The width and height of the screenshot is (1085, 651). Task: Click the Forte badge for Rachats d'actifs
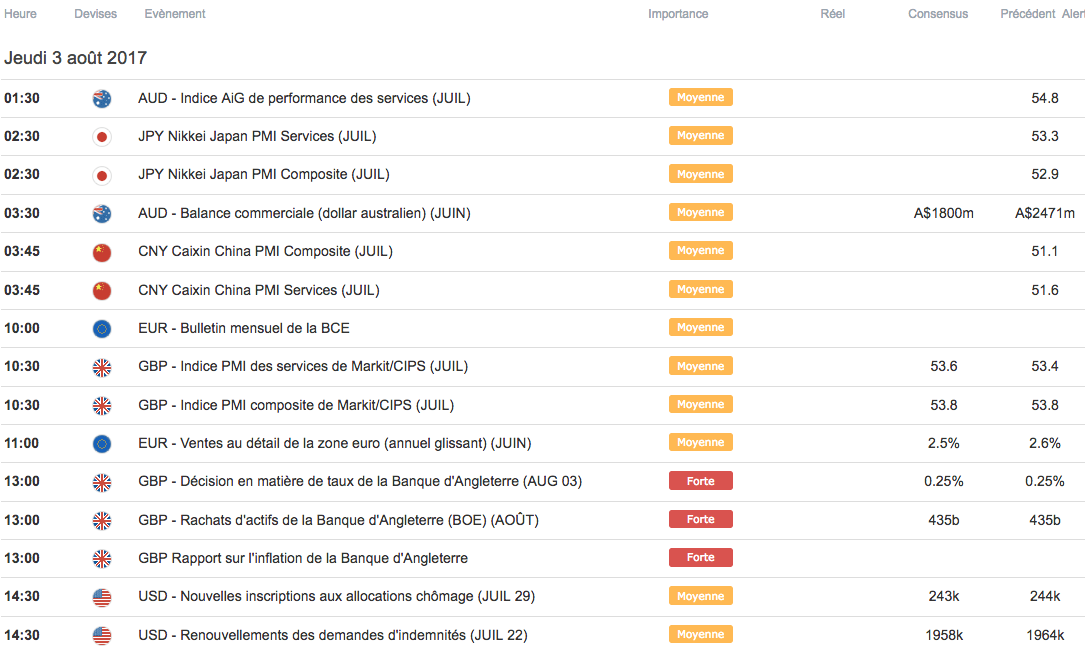pyautogui.click(x=700, y=520)
